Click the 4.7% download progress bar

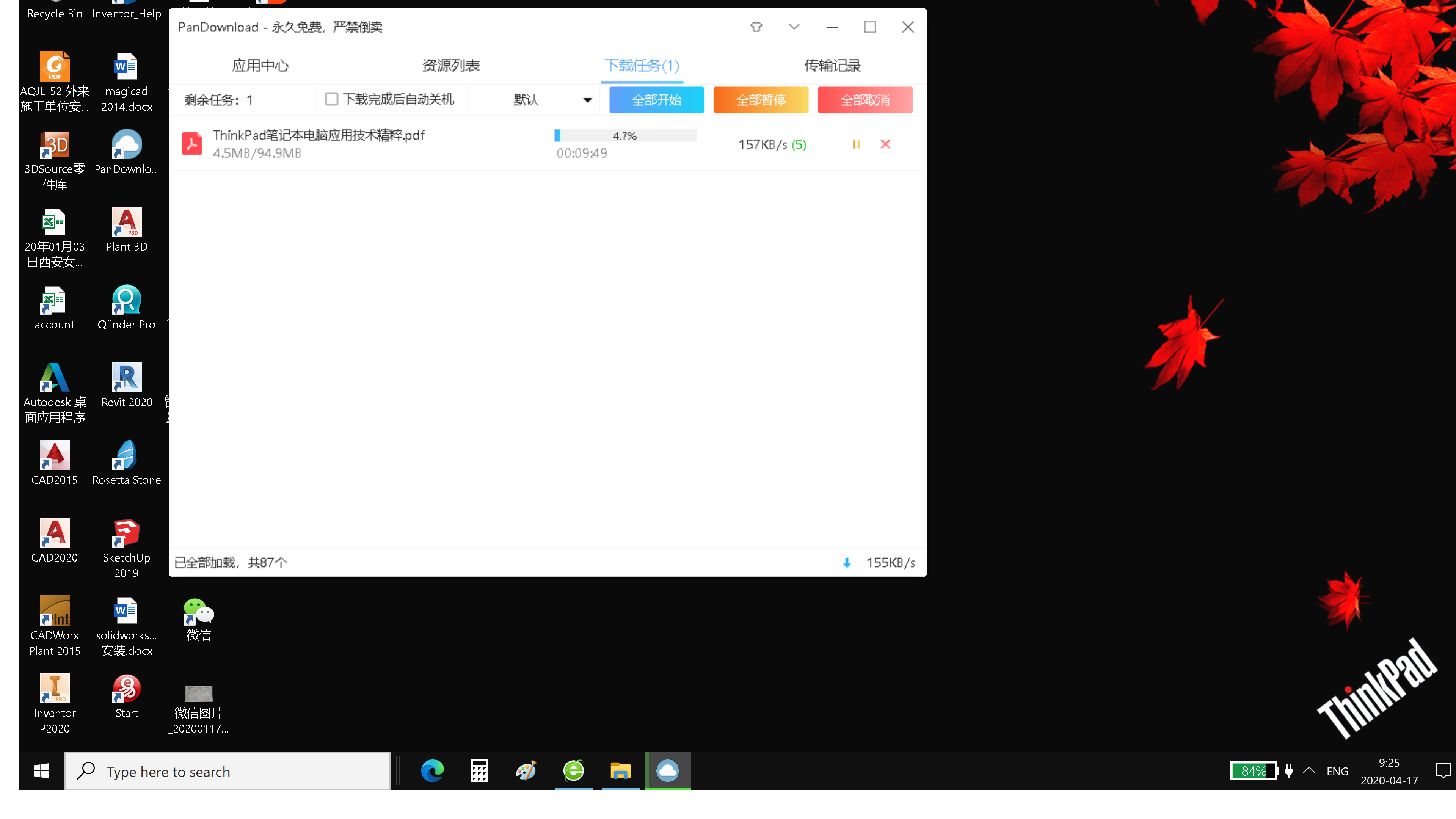click(x=625, y=136)
